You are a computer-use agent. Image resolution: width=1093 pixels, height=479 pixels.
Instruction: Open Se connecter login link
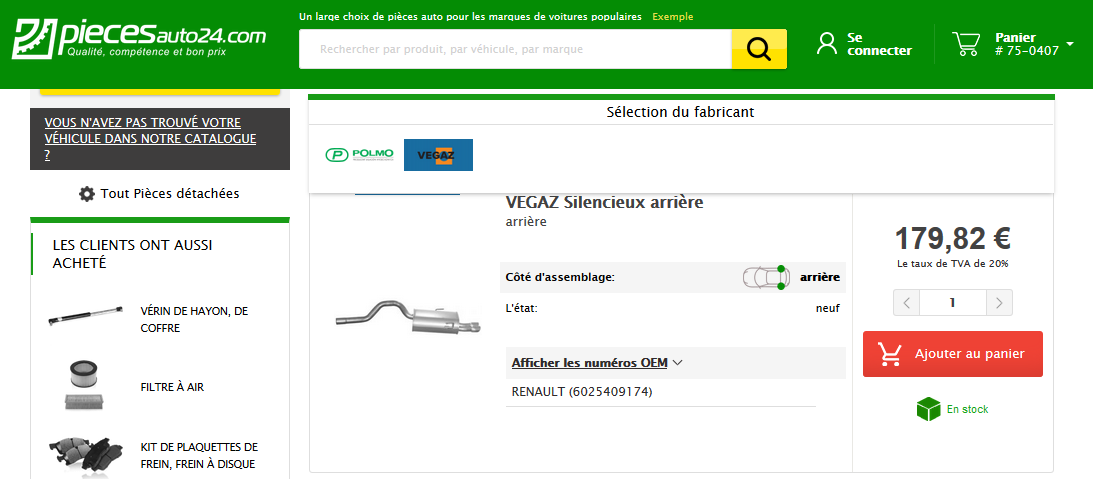[x=879, y=44]
